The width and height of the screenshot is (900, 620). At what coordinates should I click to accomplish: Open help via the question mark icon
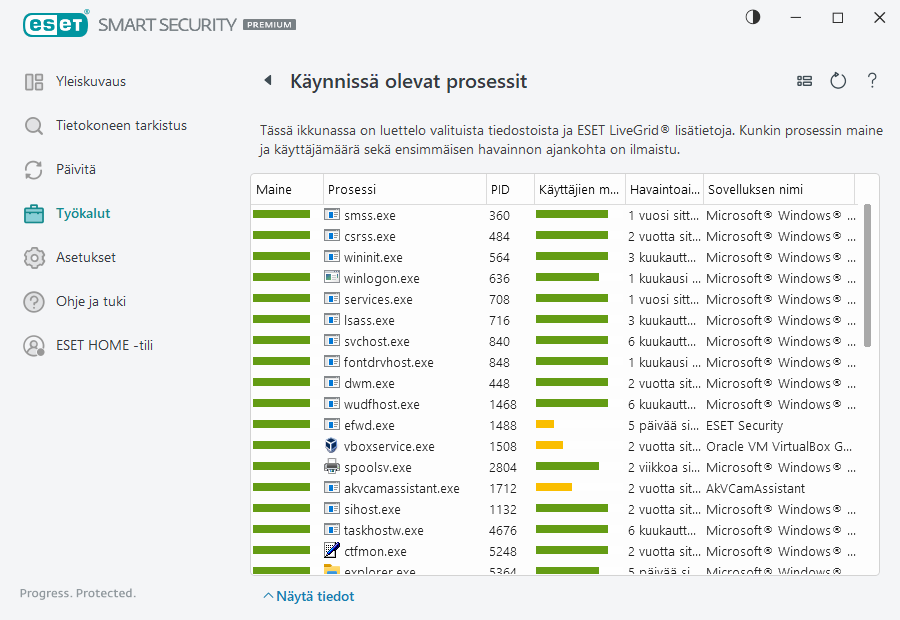(x=872, y=81)
